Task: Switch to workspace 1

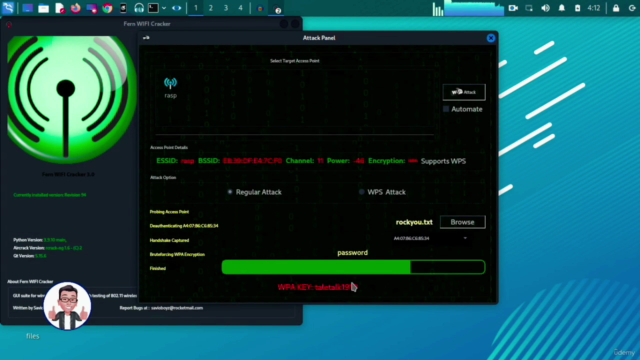Action: (x=196, y=8)
